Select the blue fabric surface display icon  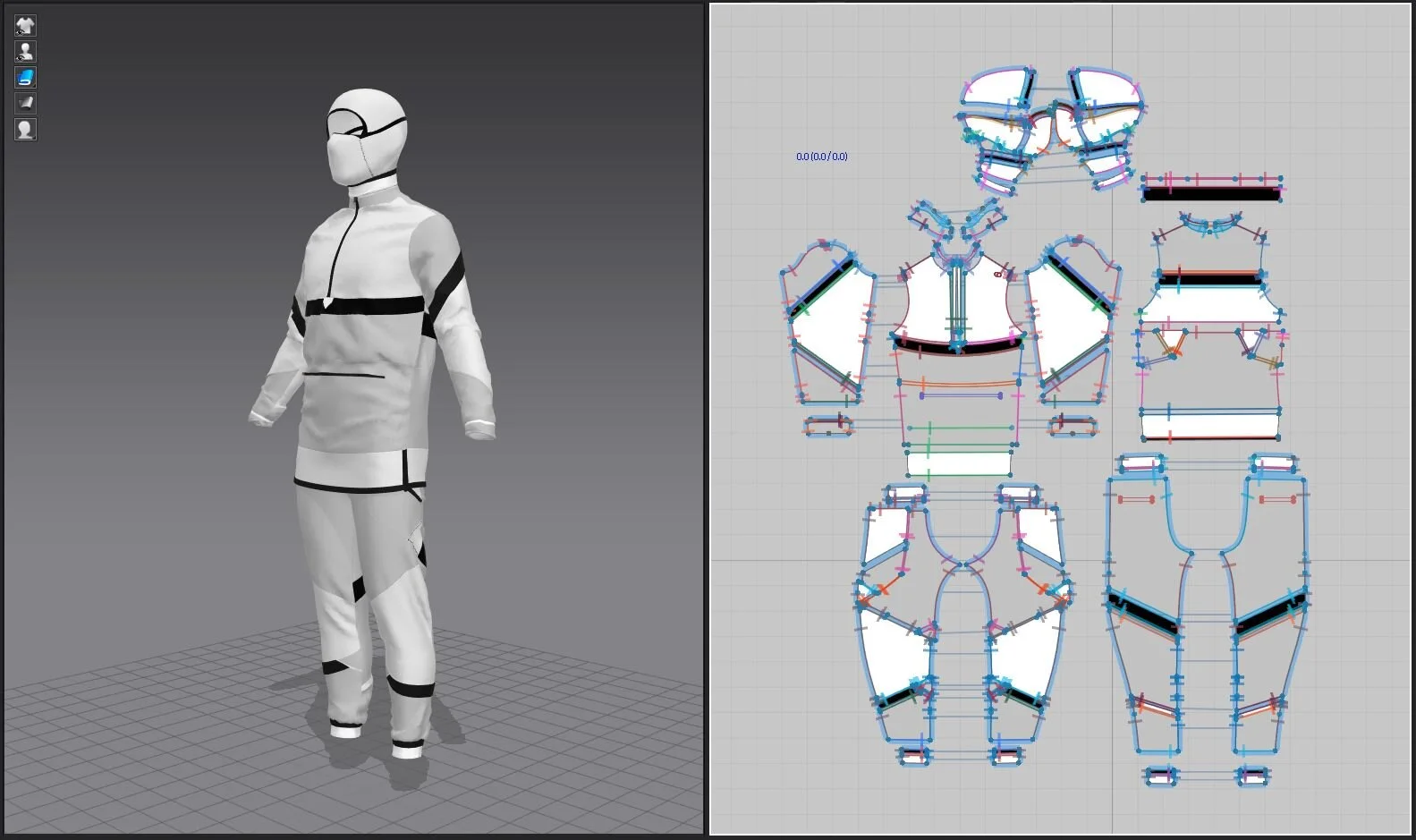25,77
